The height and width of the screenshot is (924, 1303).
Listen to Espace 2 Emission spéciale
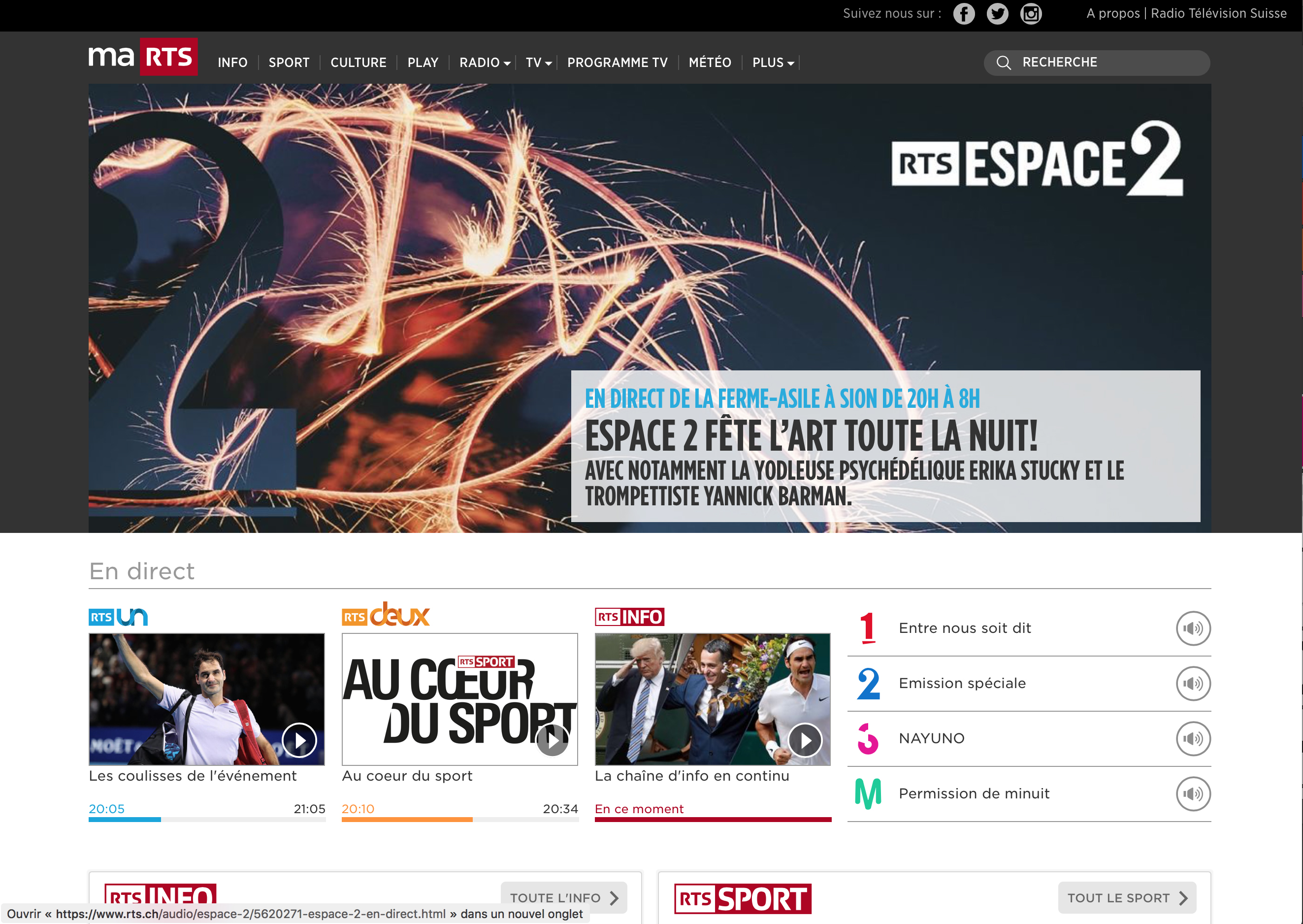pos(1193,683)
